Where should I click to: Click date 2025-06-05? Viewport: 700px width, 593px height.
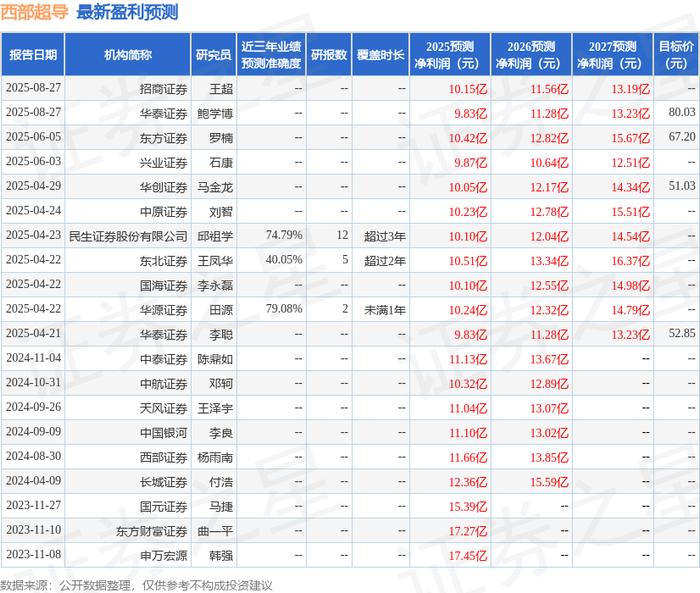pos(33,137)
